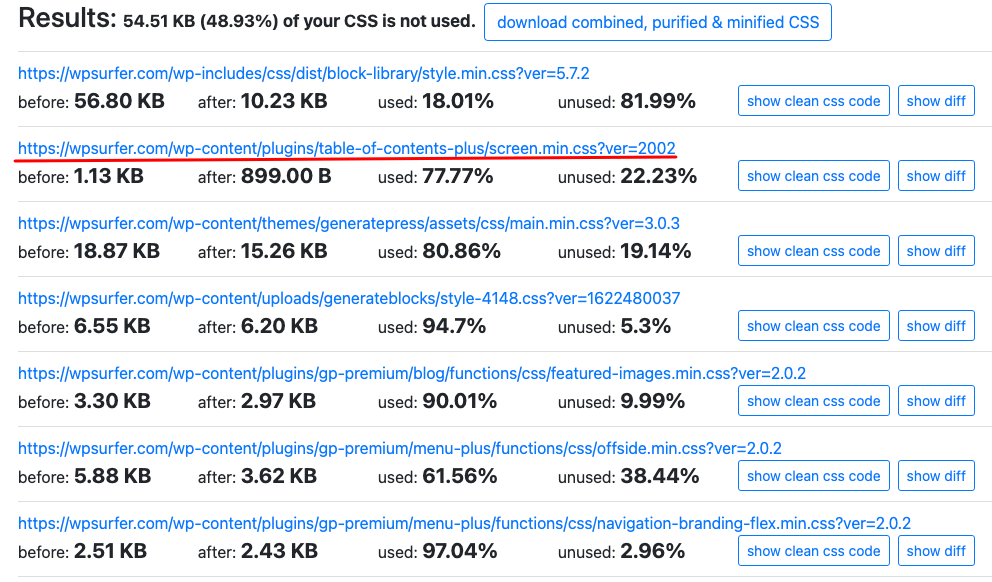
Task: Show diff for featured-images.min.css
Action: (936, 401)
